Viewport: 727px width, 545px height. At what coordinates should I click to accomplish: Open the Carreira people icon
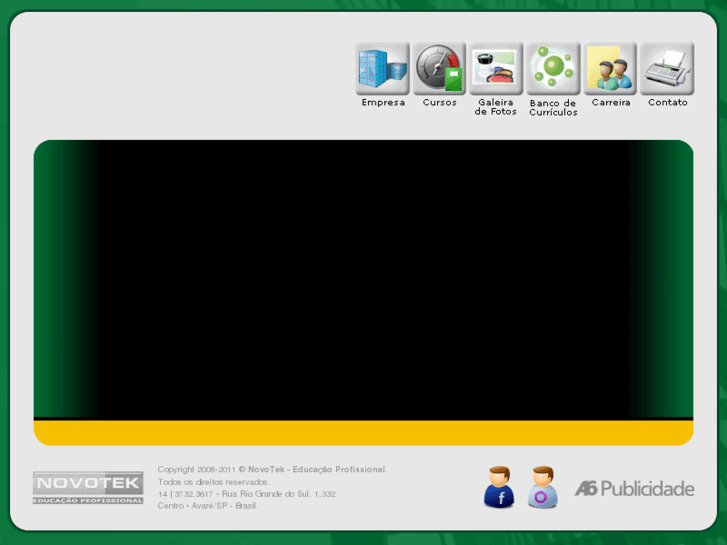coord(610,69)
